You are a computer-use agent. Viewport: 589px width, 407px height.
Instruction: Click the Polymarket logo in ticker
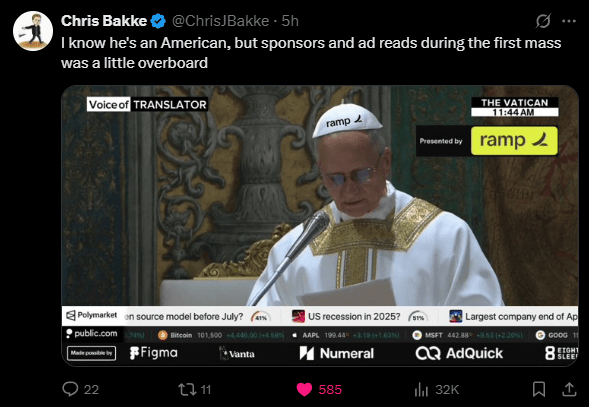92,315
